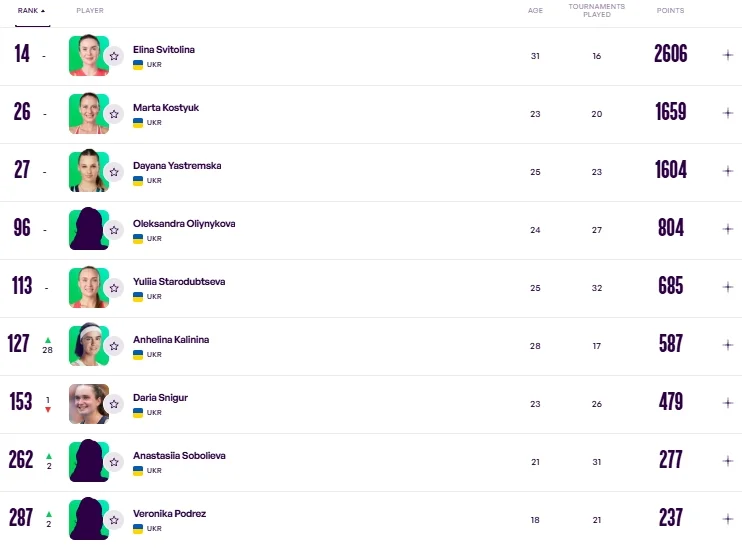Click plus icon on Daria Snigur's row
Image resolution: width=742 pixels, height=549 pixels.
728,403
